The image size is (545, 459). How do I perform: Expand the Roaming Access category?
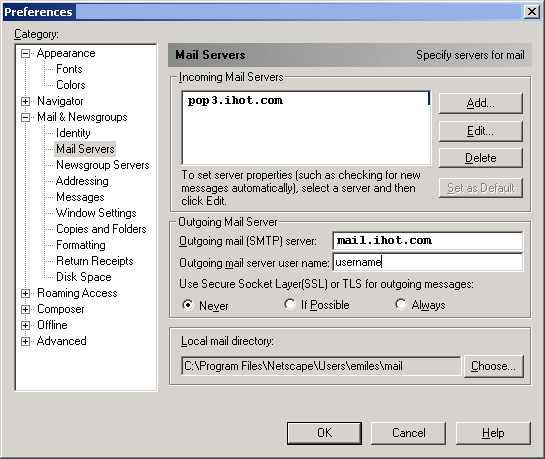click(x=25, y=293)
